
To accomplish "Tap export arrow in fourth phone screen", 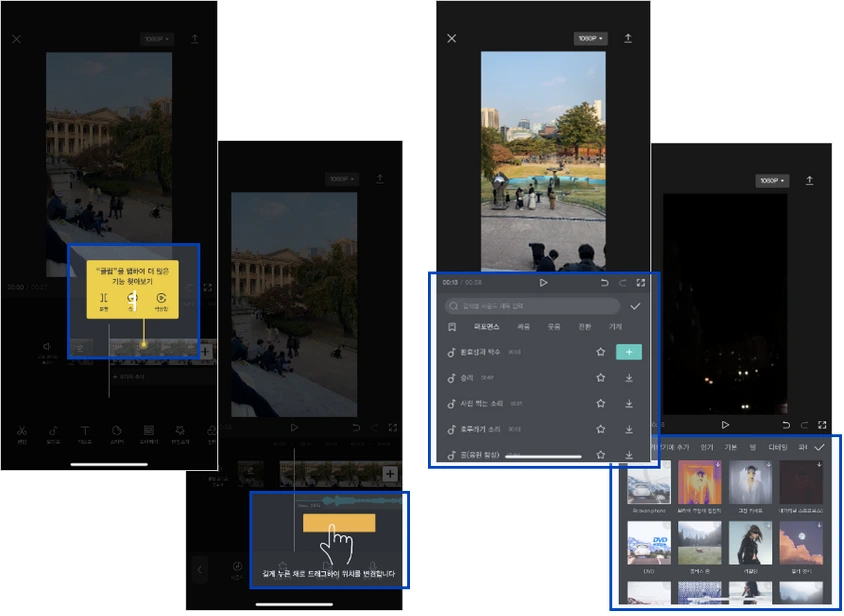I will pos(809,180).
